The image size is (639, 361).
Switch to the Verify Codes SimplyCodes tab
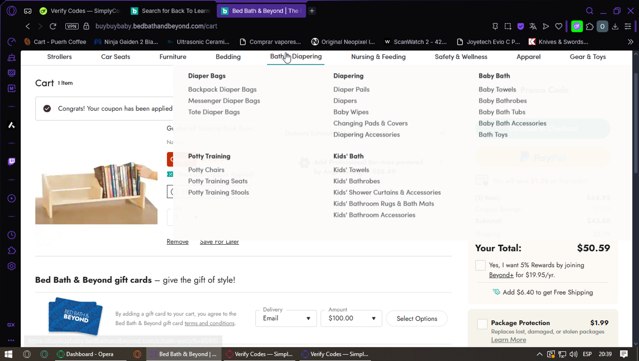pyautogui.click(x=80, y=11)
